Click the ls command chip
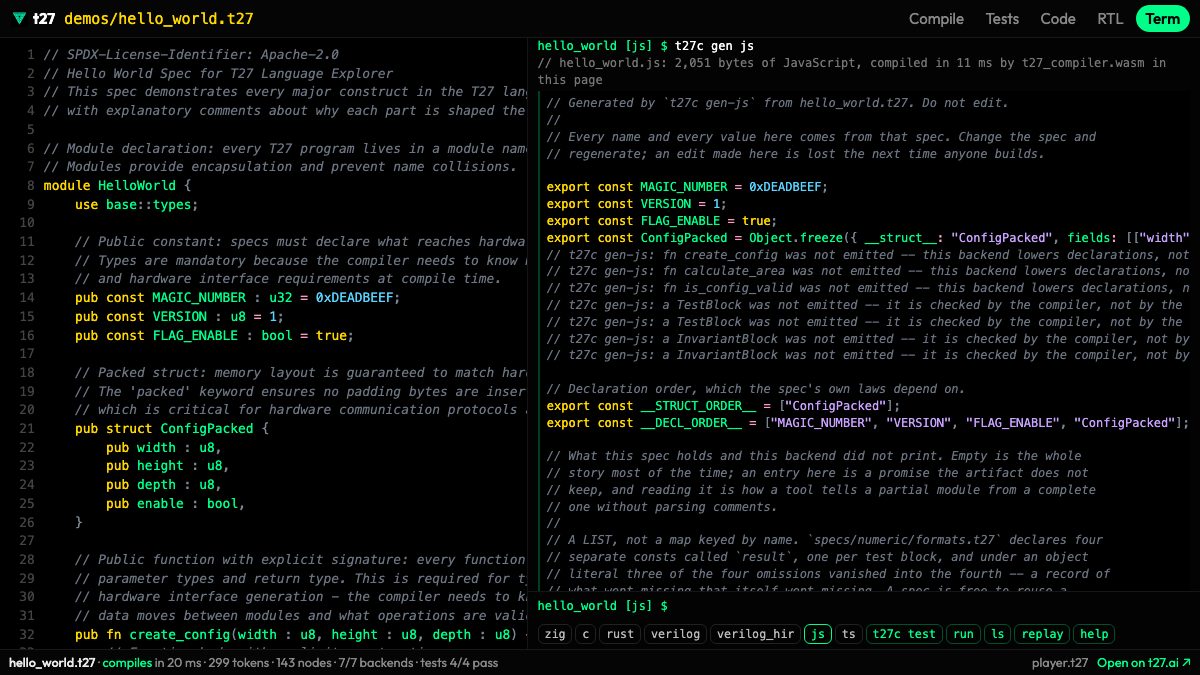This screenshot has height=675, width=1200. 997,634
